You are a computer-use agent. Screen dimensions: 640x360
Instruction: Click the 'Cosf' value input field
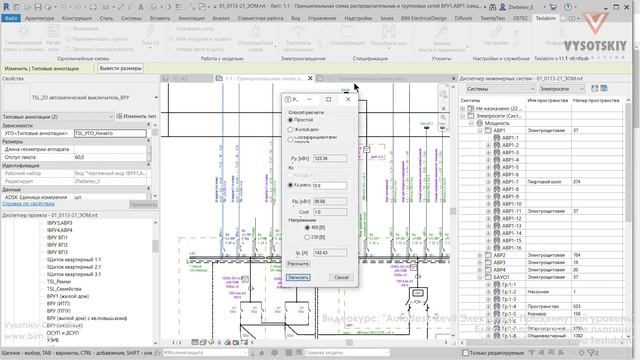[x=330, y=212]
